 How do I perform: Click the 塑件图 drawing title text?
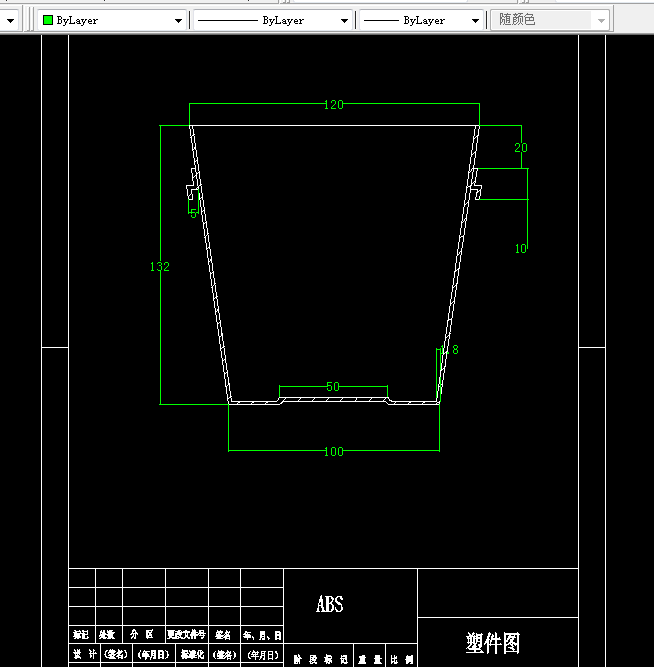coord(493,643)
